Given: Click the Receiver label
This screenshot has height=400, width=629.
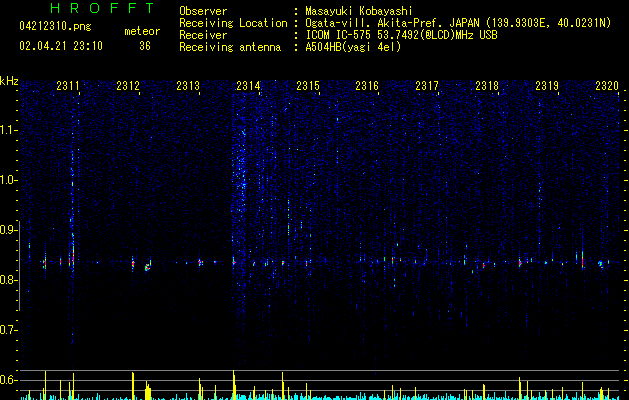Looking at the screenshot, I should coord(203,35).
